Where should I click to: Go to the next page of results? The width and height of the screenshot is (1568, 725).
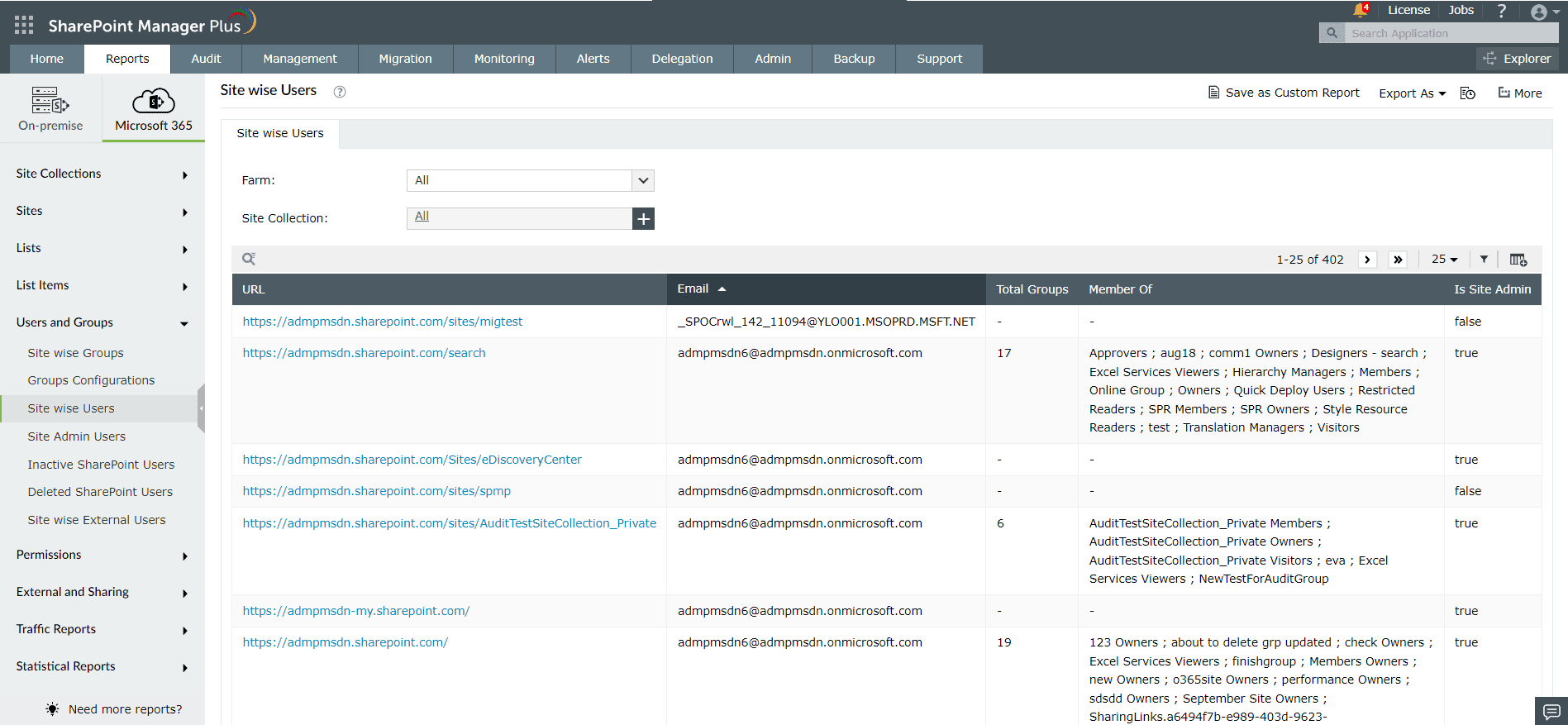coord(1367,260)
